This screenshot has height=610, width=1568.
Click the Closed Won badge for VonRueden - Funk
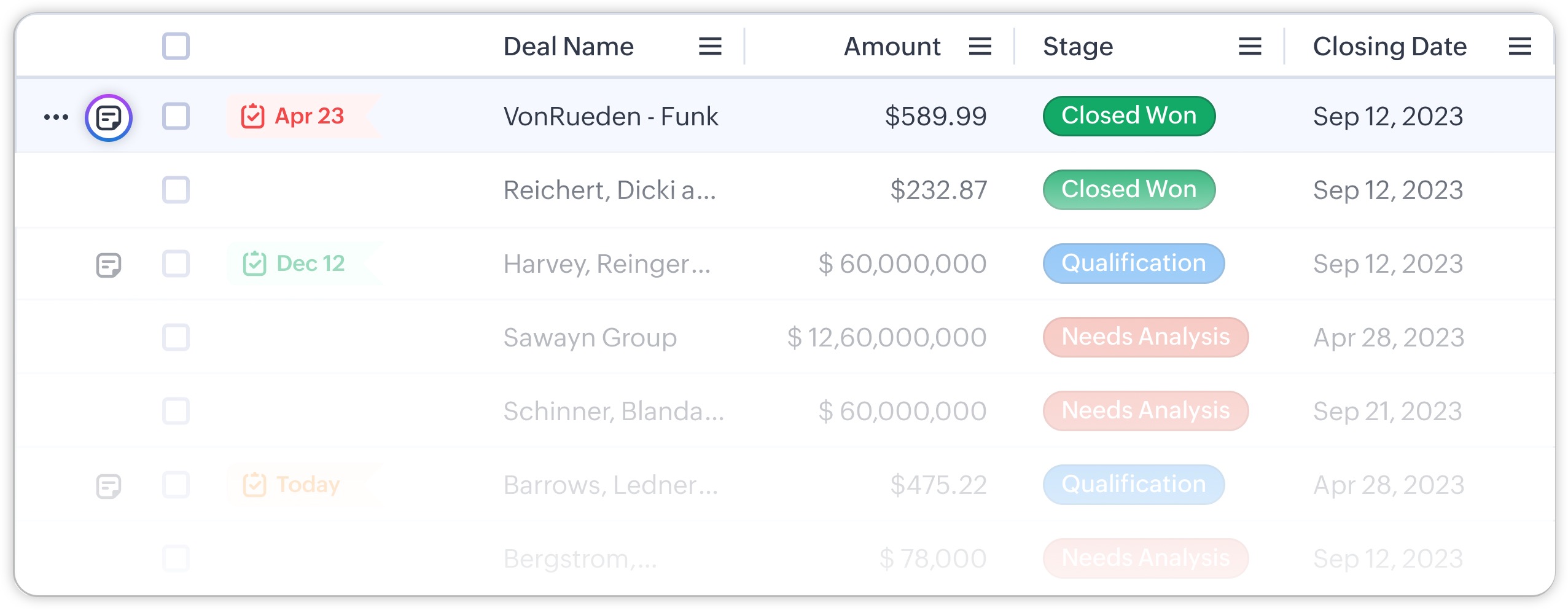[x=1128, y=116]
